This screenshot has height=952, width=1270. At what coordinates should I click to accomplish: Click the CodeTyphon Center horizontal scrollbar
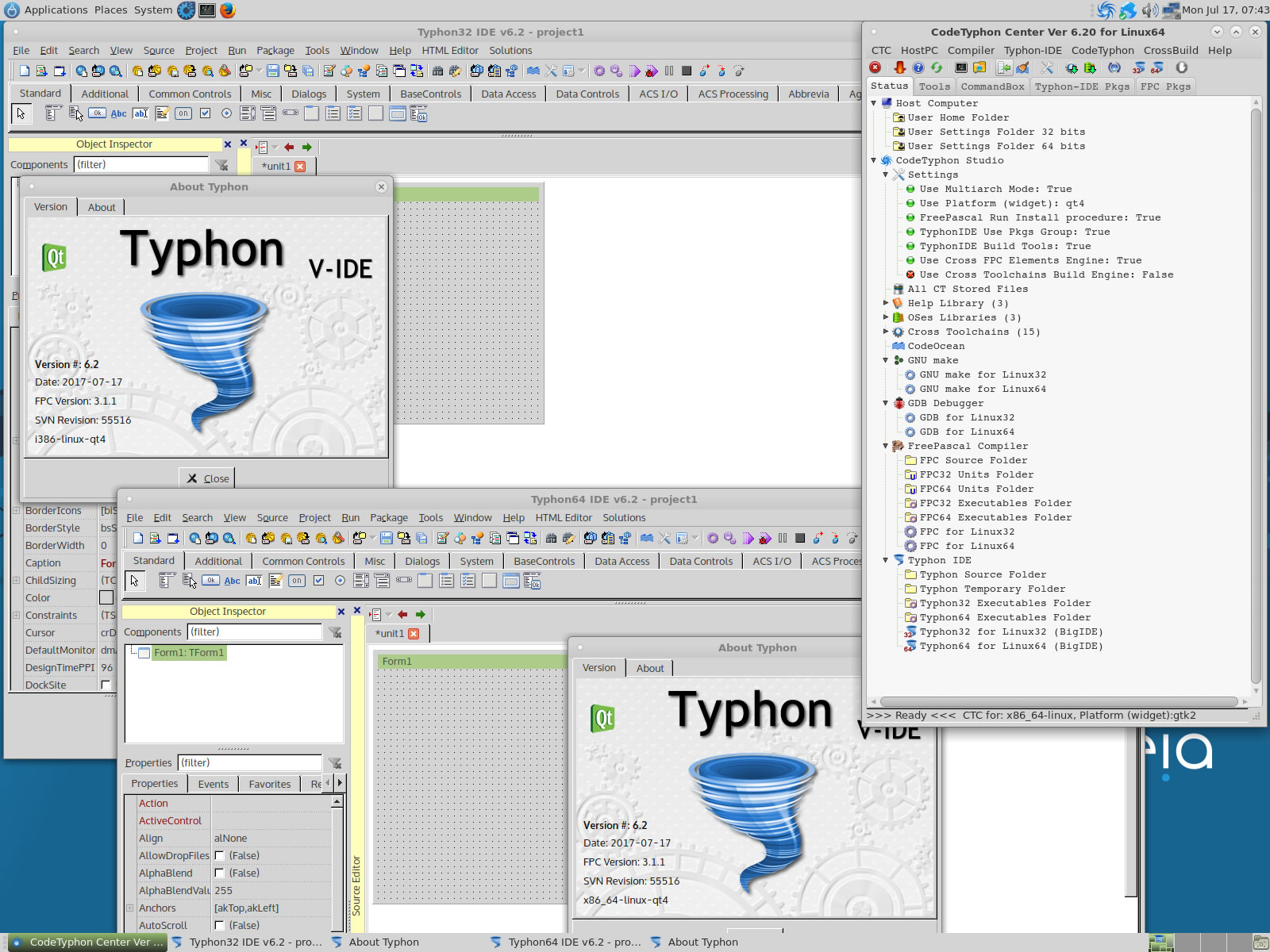(1060, 701)
